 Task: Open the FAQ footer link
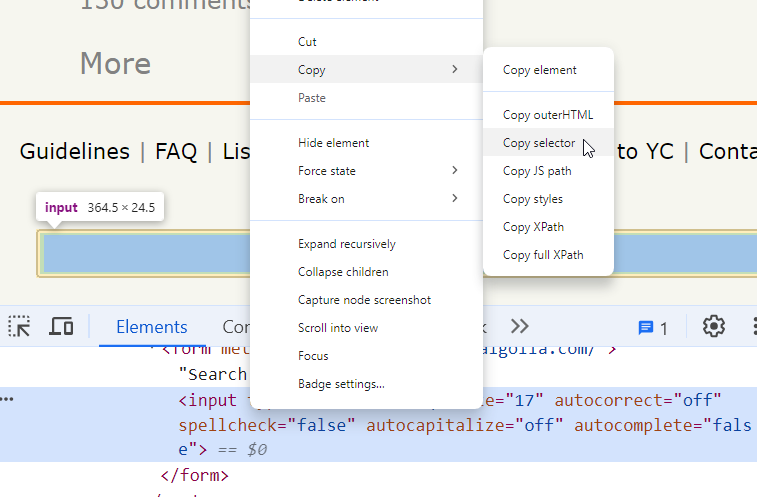click(x=176, y=152)
